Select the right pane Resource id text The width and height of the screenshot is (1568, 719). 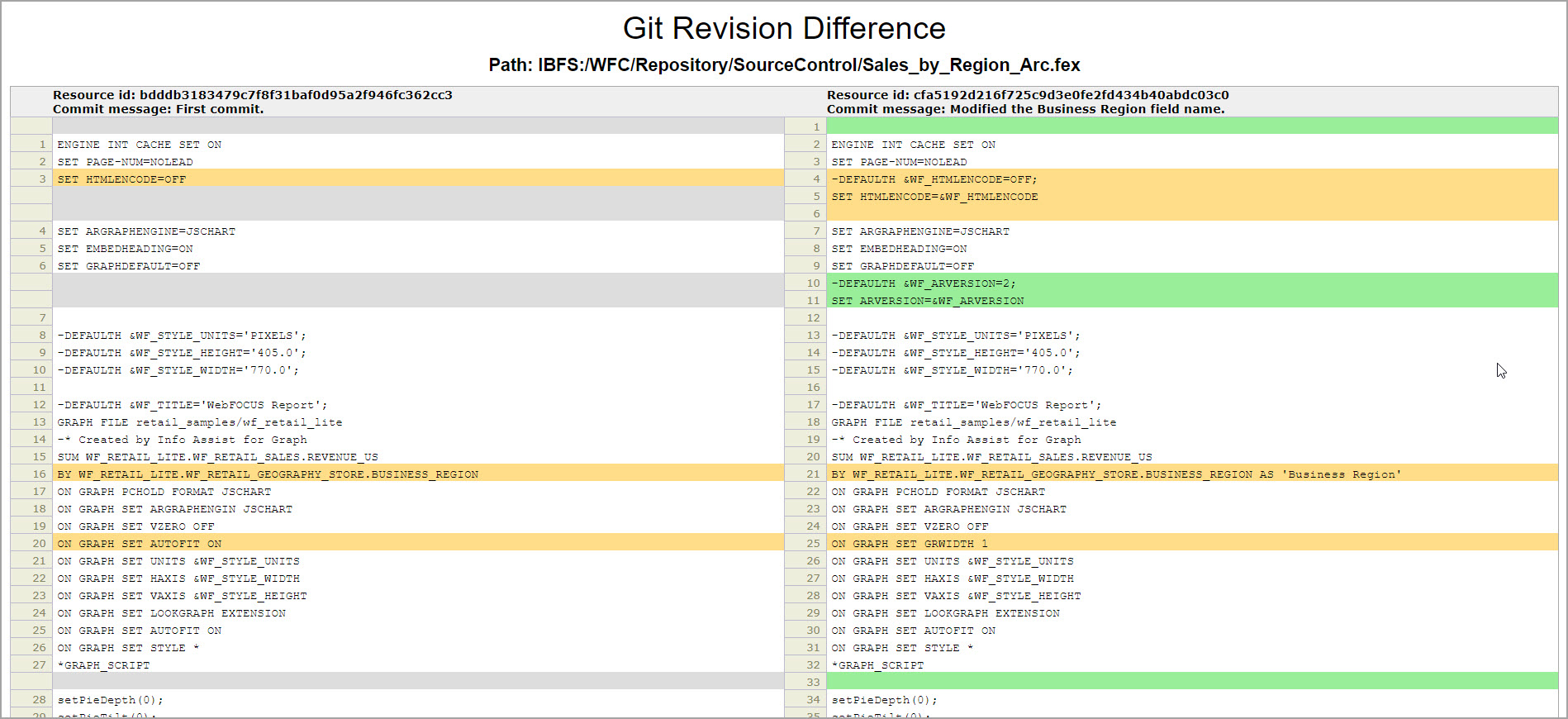pos(1027,95)
